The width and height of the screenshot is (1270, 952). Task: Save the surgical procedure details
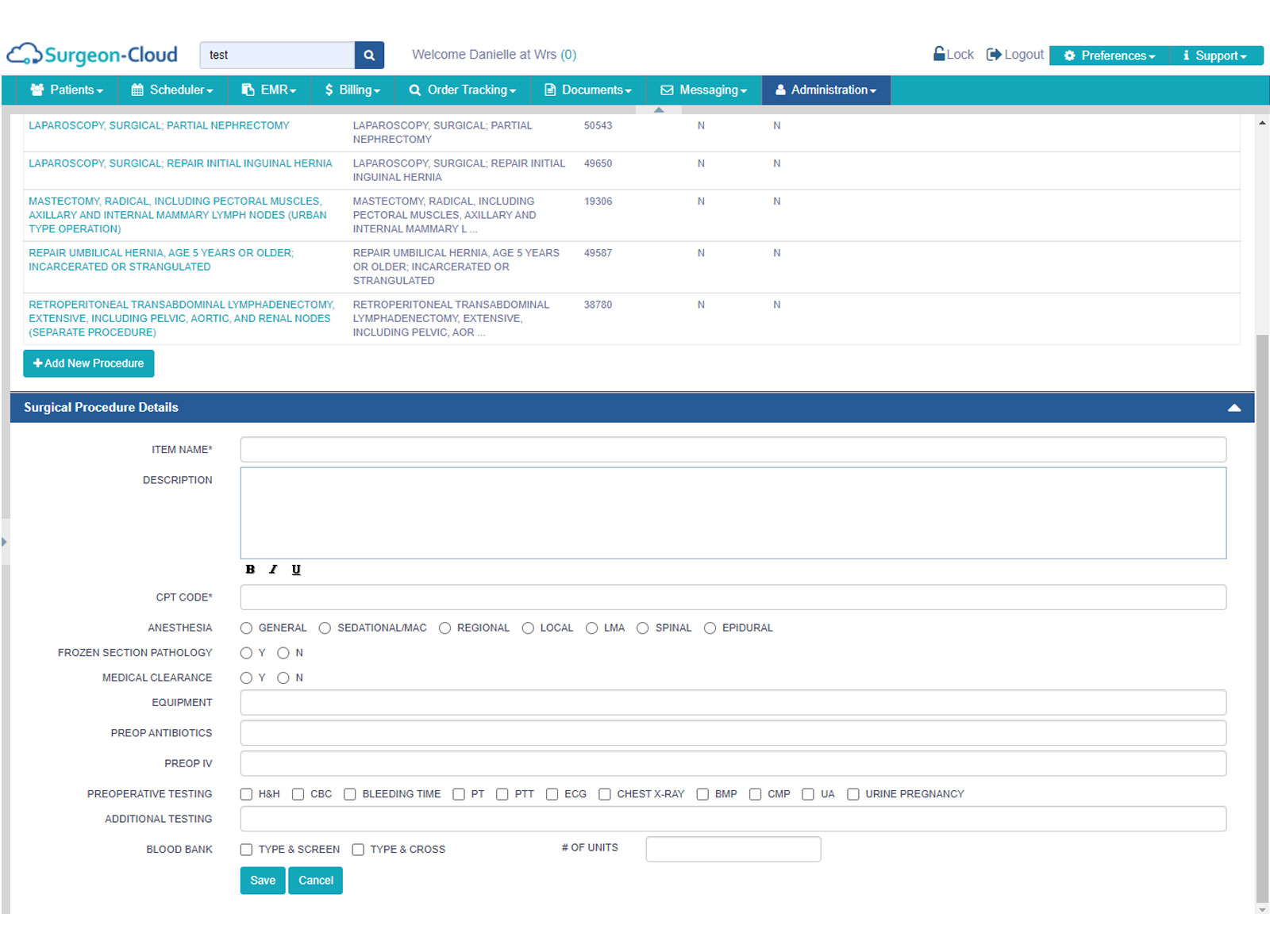pyautogui.click(x=263, y=881)
